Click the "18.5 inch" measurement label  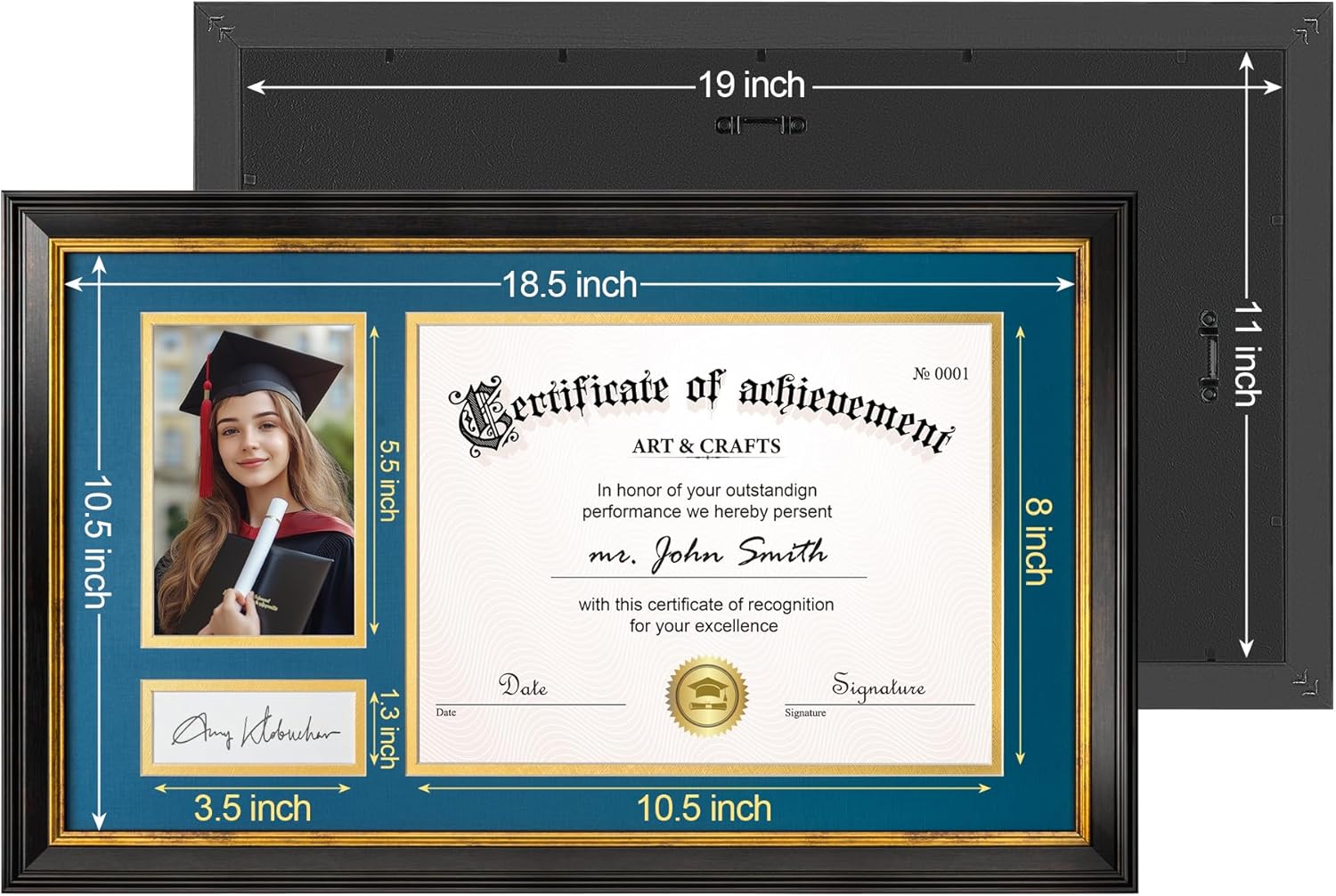coord(570,285)
